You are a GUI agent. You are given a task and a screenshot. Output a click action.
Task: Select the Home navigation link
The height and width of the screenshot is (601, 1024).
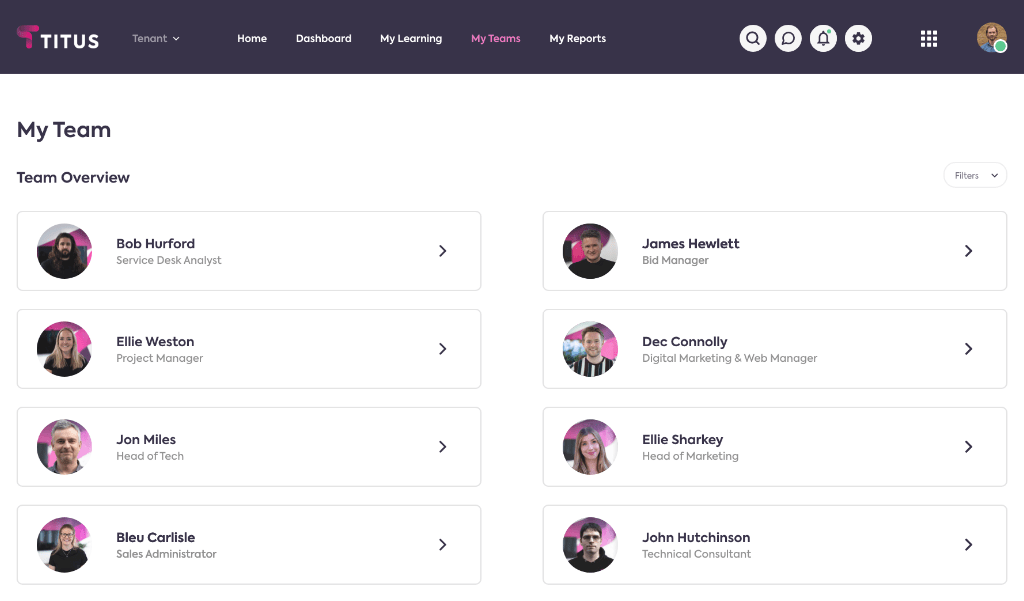(252, 39)
